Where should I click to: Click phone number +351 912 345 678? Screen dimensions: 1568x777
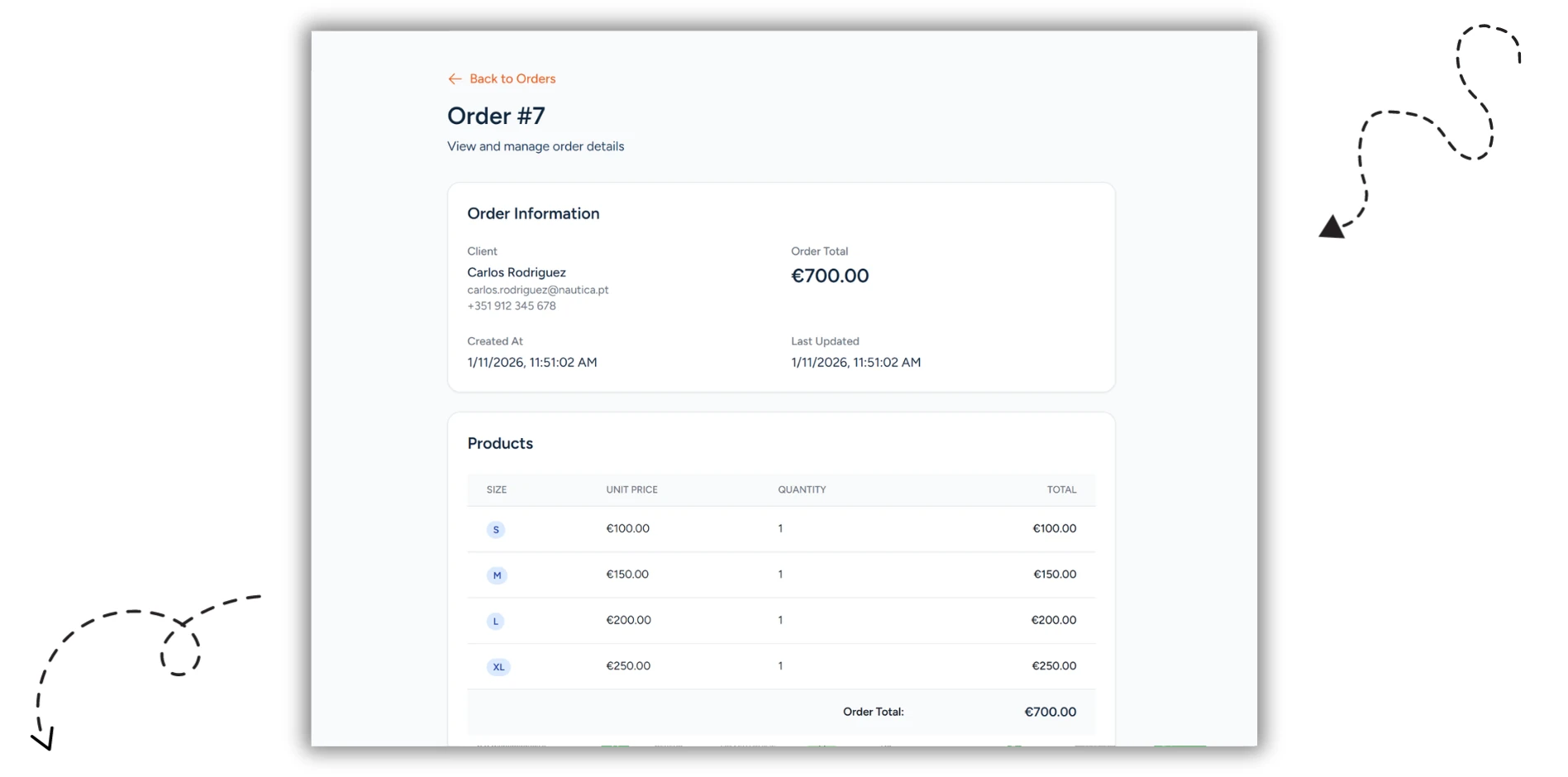(511, 306)
